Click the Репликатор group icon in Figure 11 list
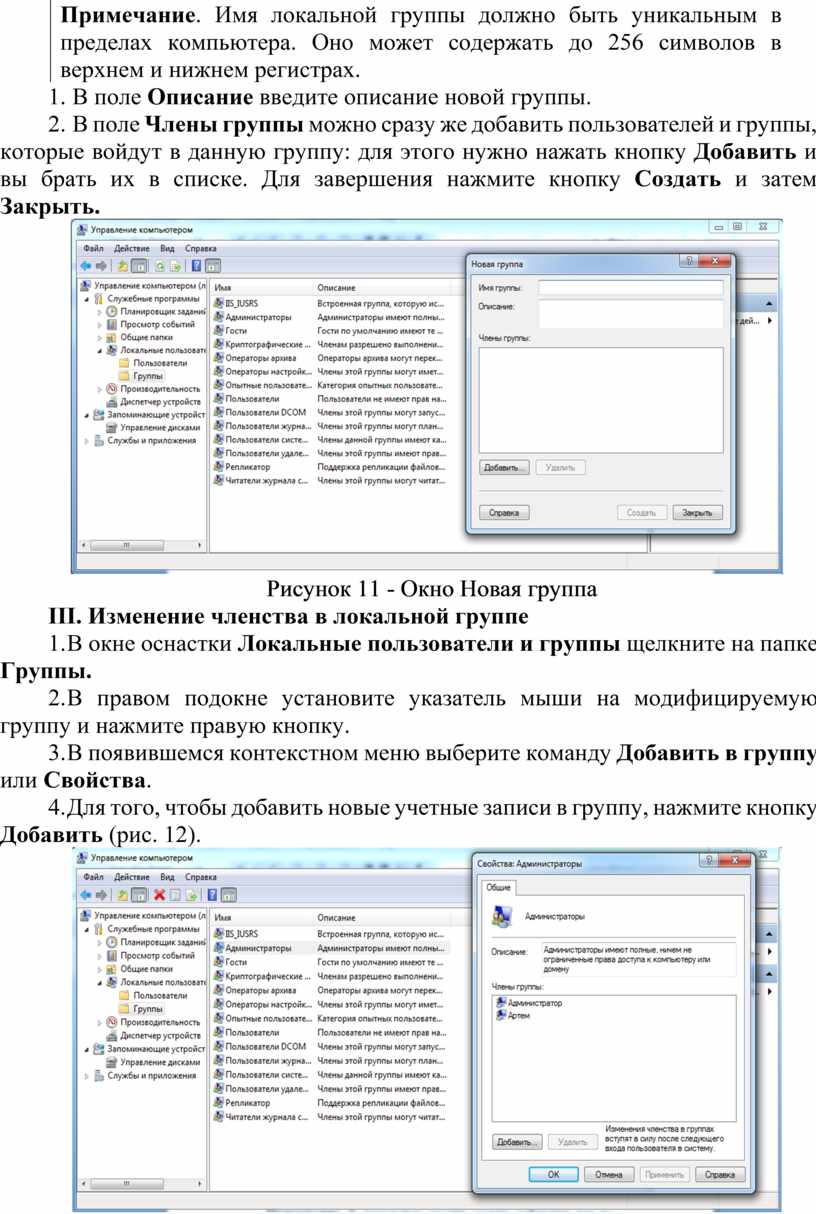The width and height of the screenshot is (816, 1214). [x=218, y=467]
